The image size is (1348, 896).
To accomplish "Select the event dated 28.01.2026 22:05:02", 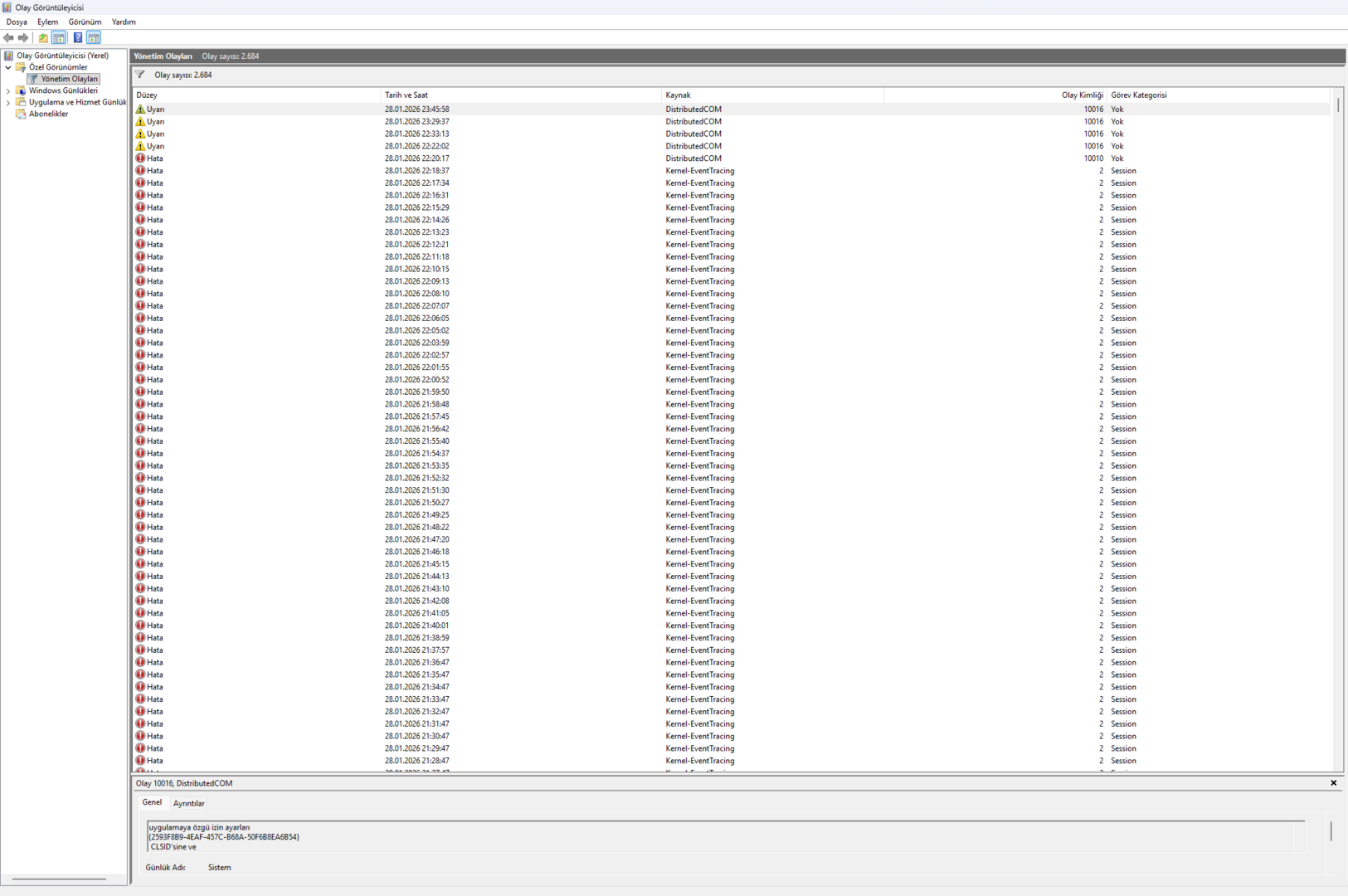I will pyautogui.click(x=732, y=330).
